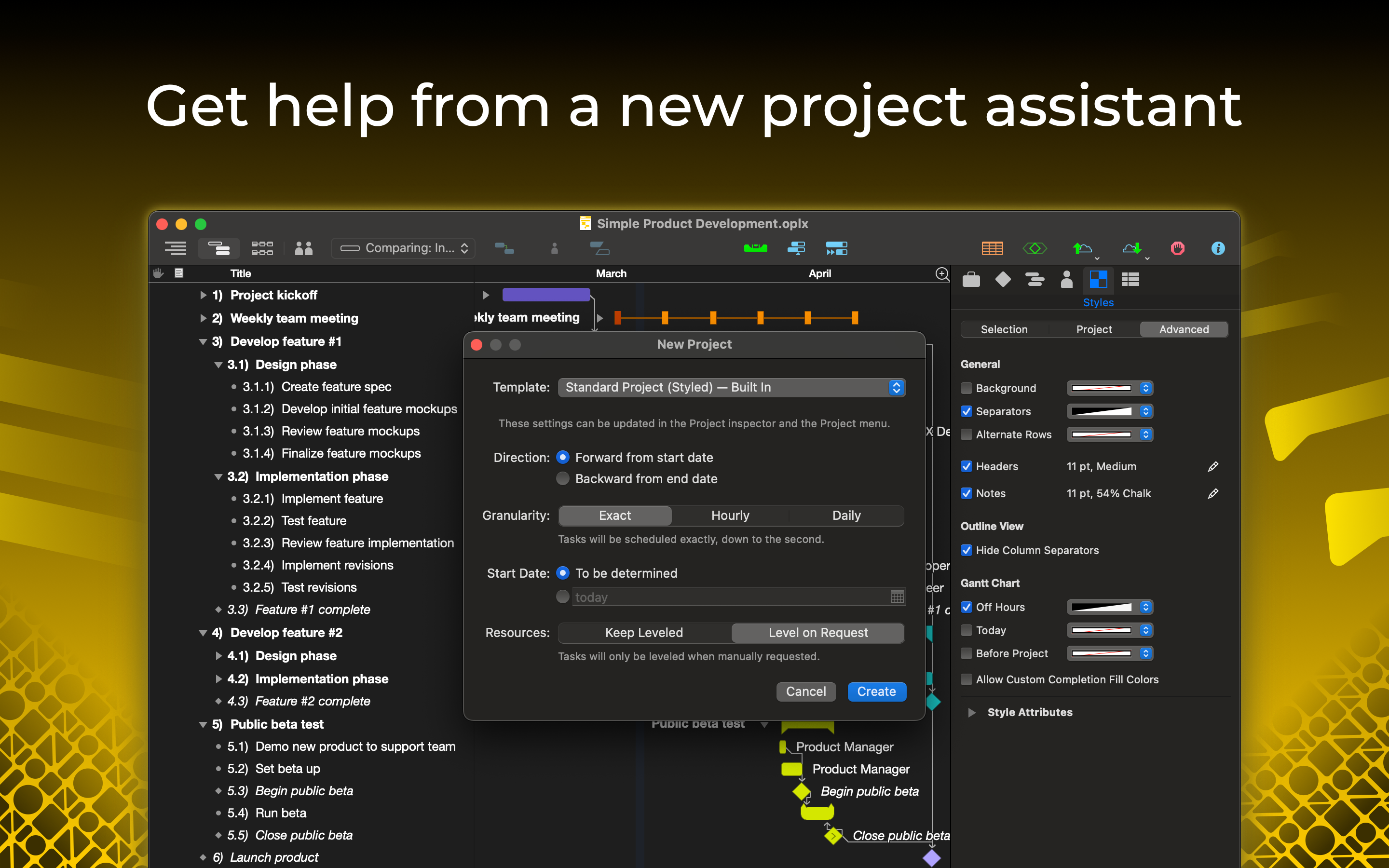Expand 4.1 Design phase group

(x=218, y=656)
